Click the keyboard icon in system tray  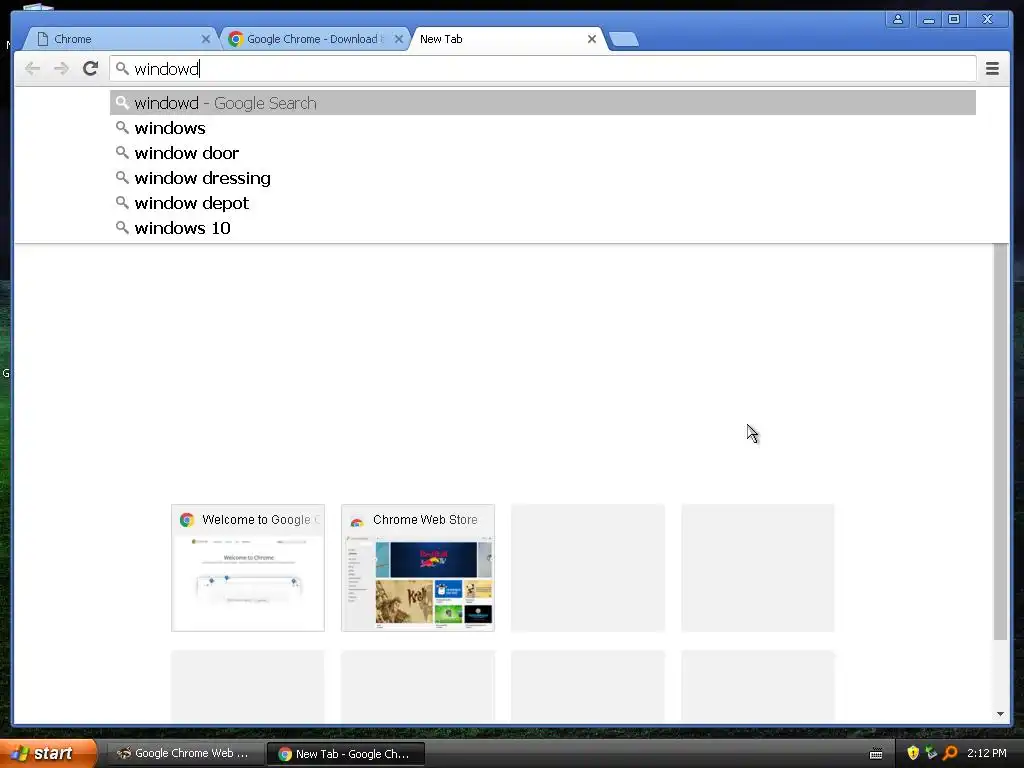876,754
